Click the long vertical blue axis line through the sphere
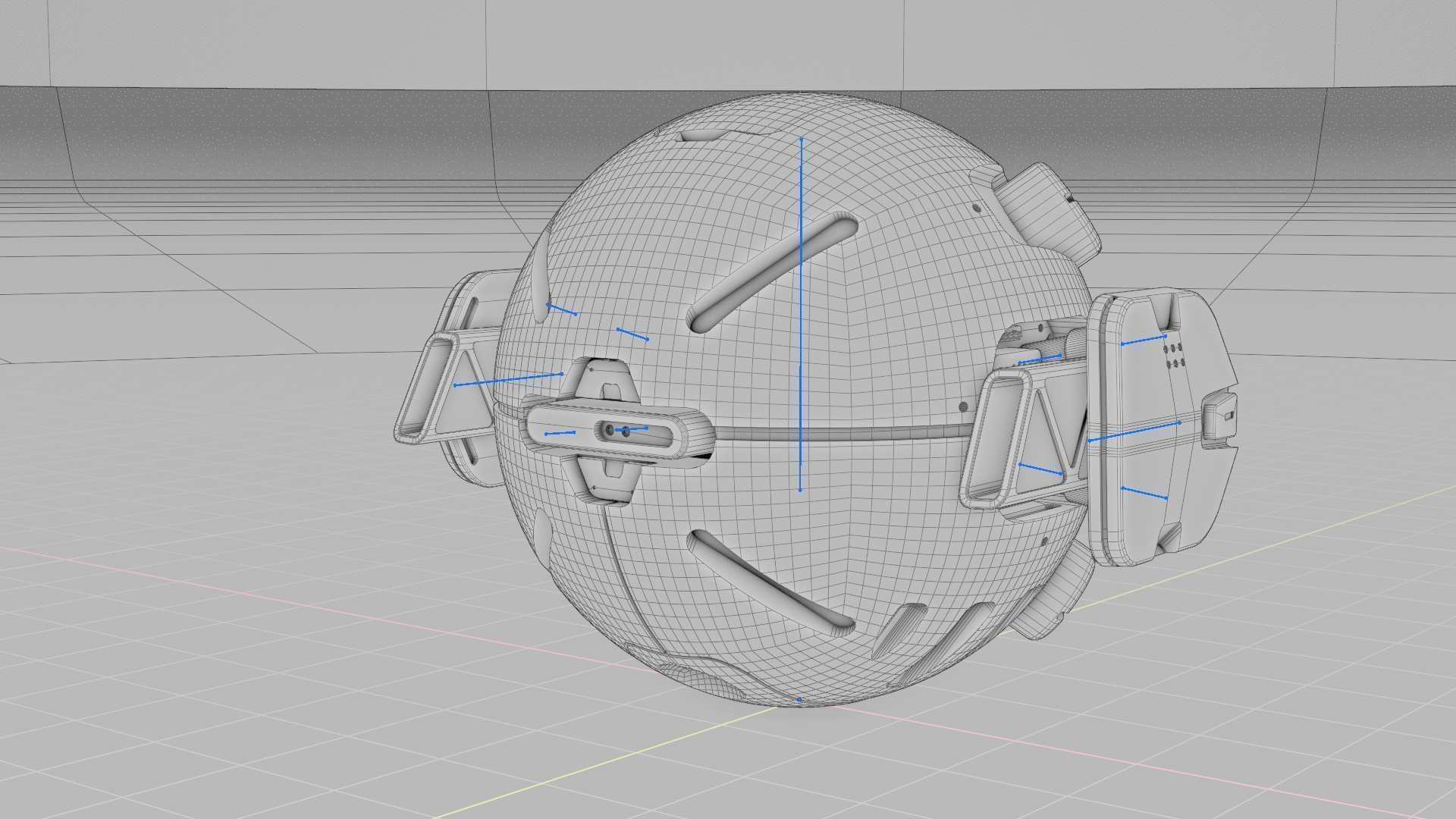 801,315
